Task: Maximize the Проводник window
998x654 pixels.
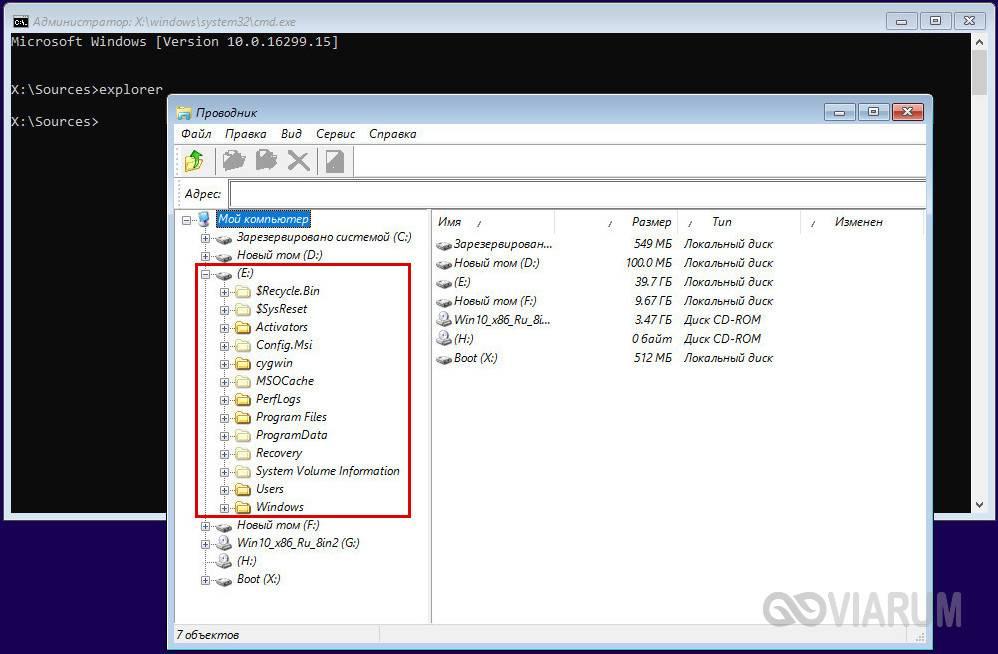Action: point(874,113)
